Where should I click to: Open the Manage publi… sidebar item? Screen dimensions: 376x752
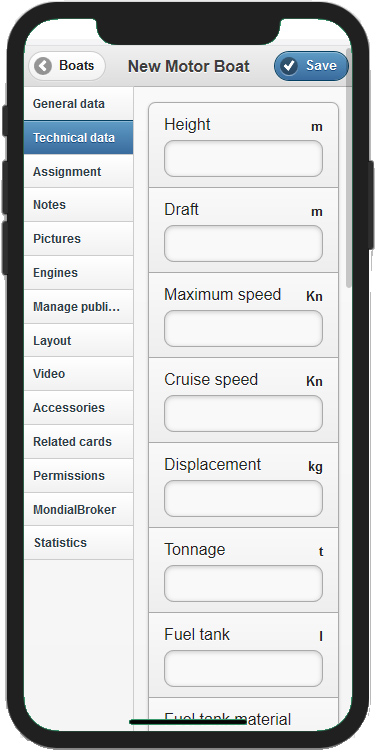[79, 307]
